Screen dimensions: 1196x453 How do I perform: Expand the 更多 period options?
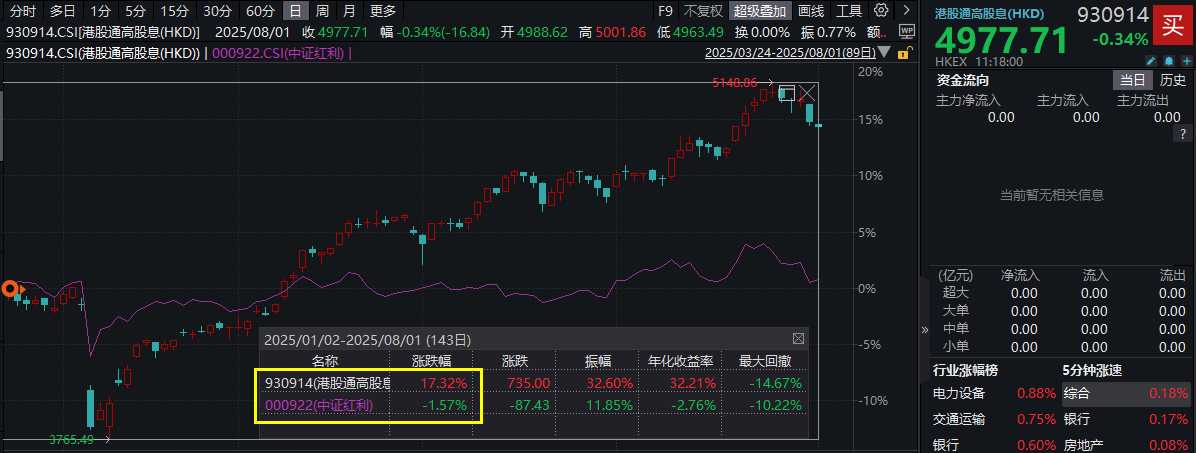point(382,11)
